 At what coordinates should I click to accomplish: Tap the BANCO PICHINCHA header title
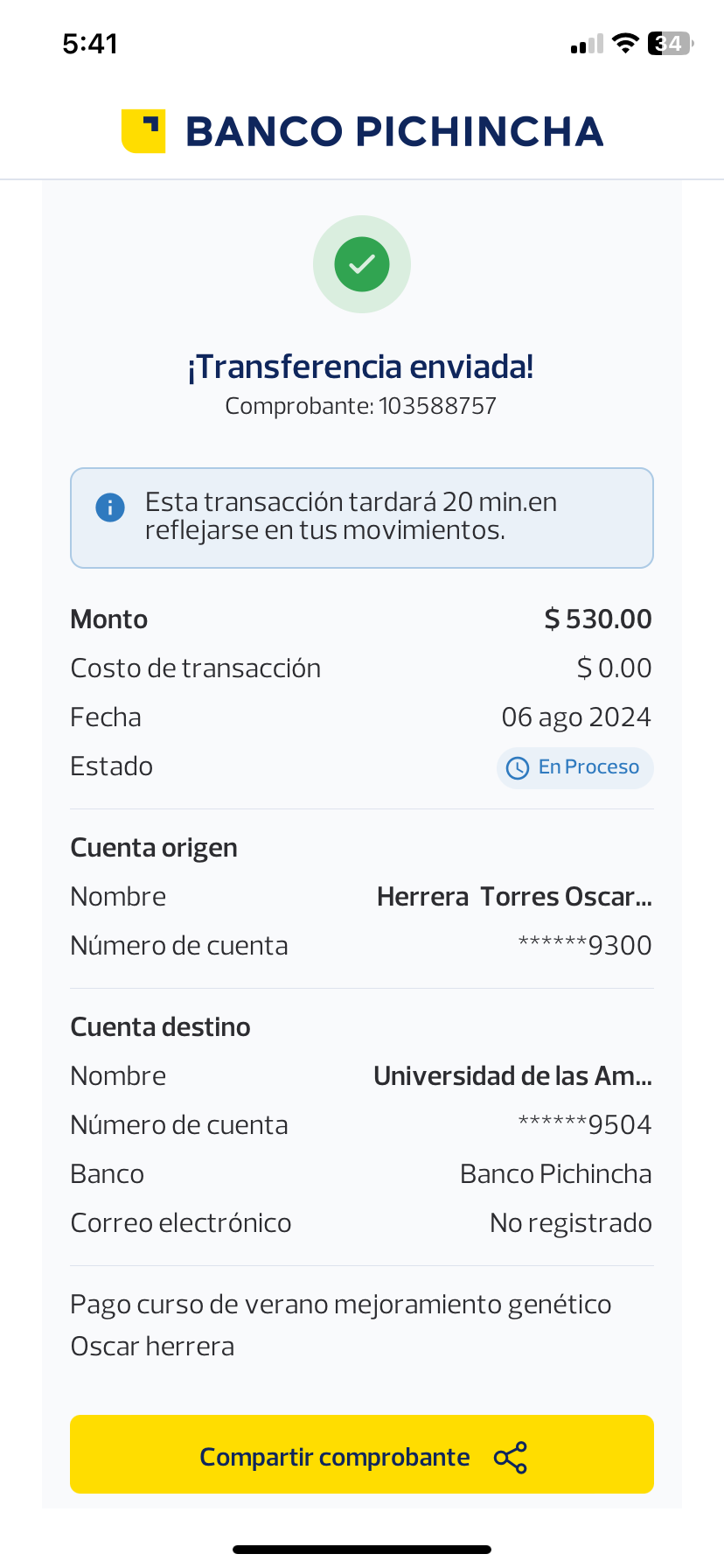coord(394,131)
